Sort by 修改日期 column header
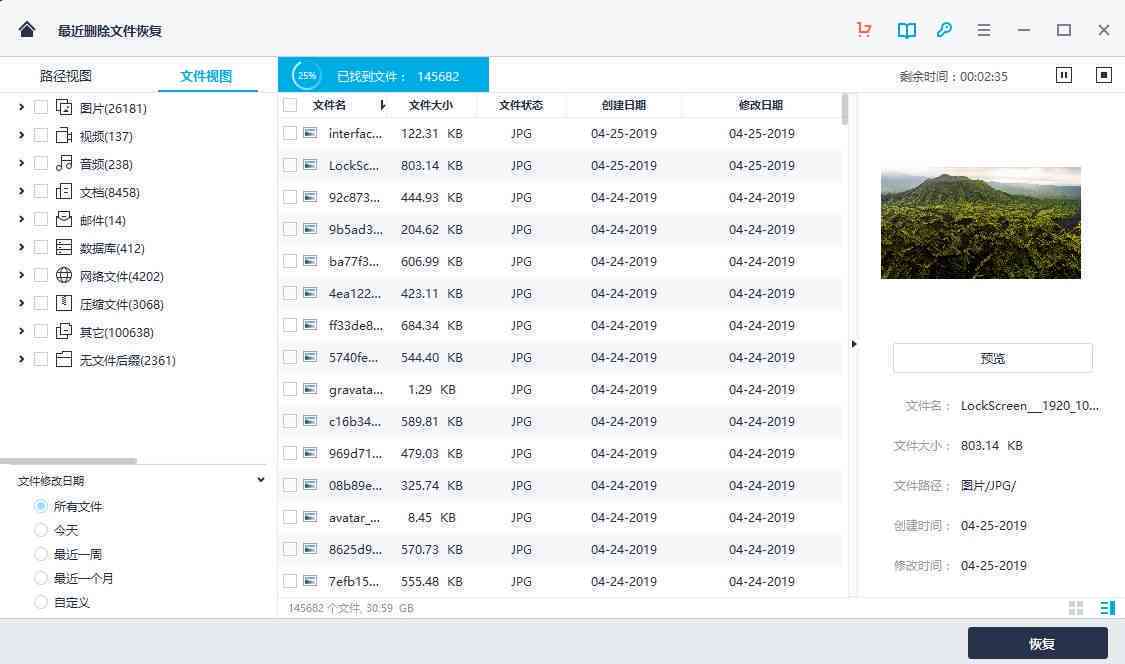Image resolution: width=1125 pixels, height=664 pixels. tap(761, 105)
